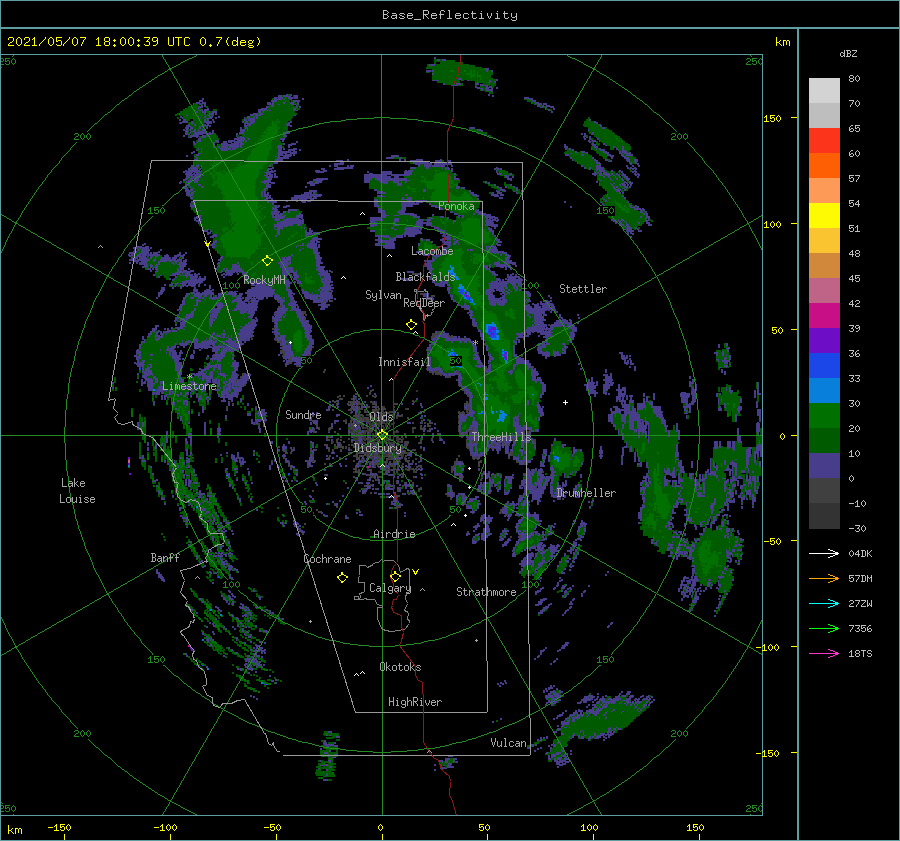The width and height of the screenshot is (900, 841).
Task: Select the purple swatch below 39
Action: point(824,340)
